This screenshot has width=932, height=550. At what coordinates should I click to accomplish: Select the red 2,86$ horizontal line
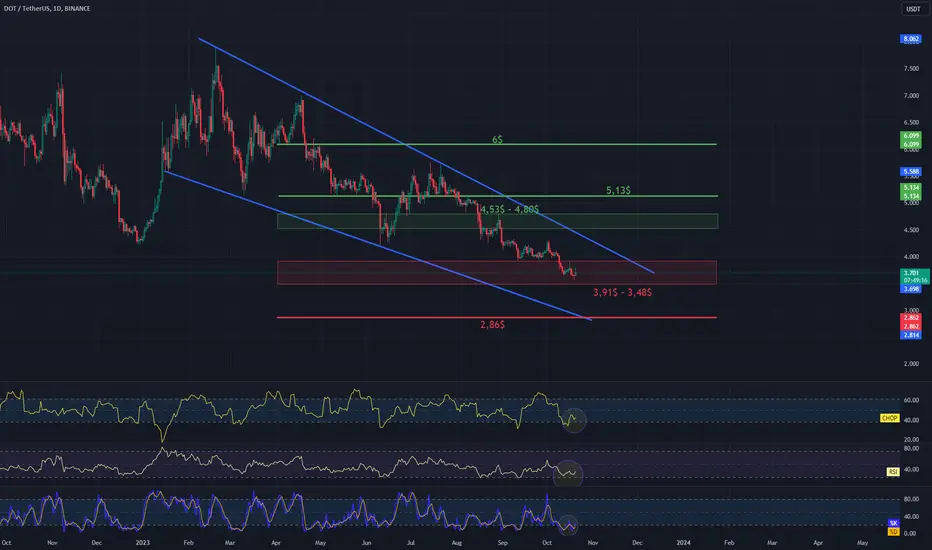[497, 318]
